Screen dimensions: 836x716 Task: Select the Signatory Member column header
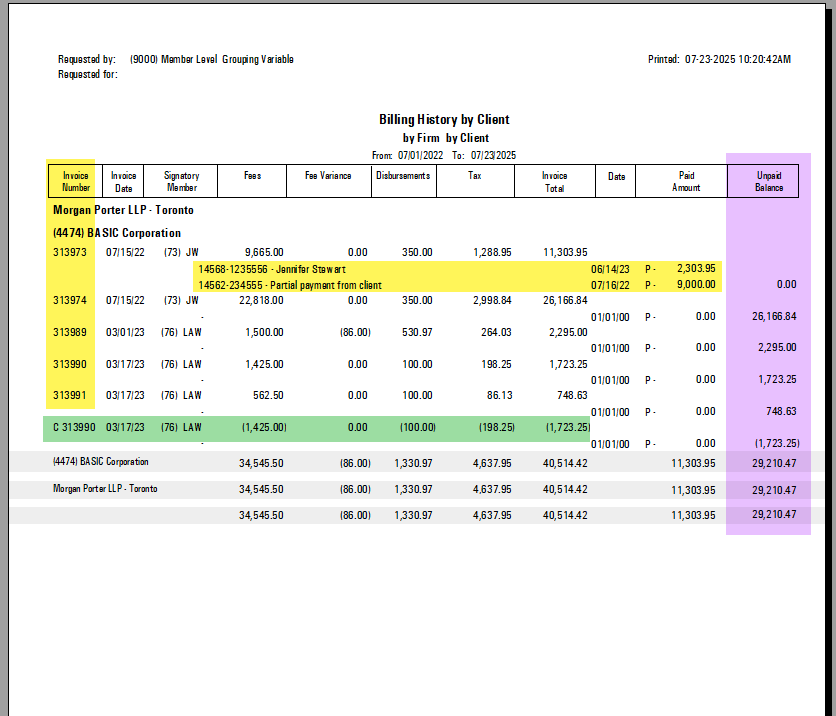(181, 181)
